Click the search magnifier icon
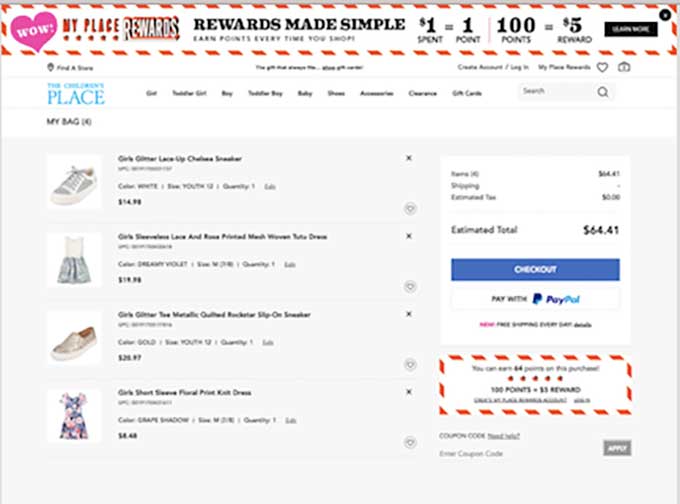Image resolution: width=680 pixels, height=504 pixels. pos(603,92)
